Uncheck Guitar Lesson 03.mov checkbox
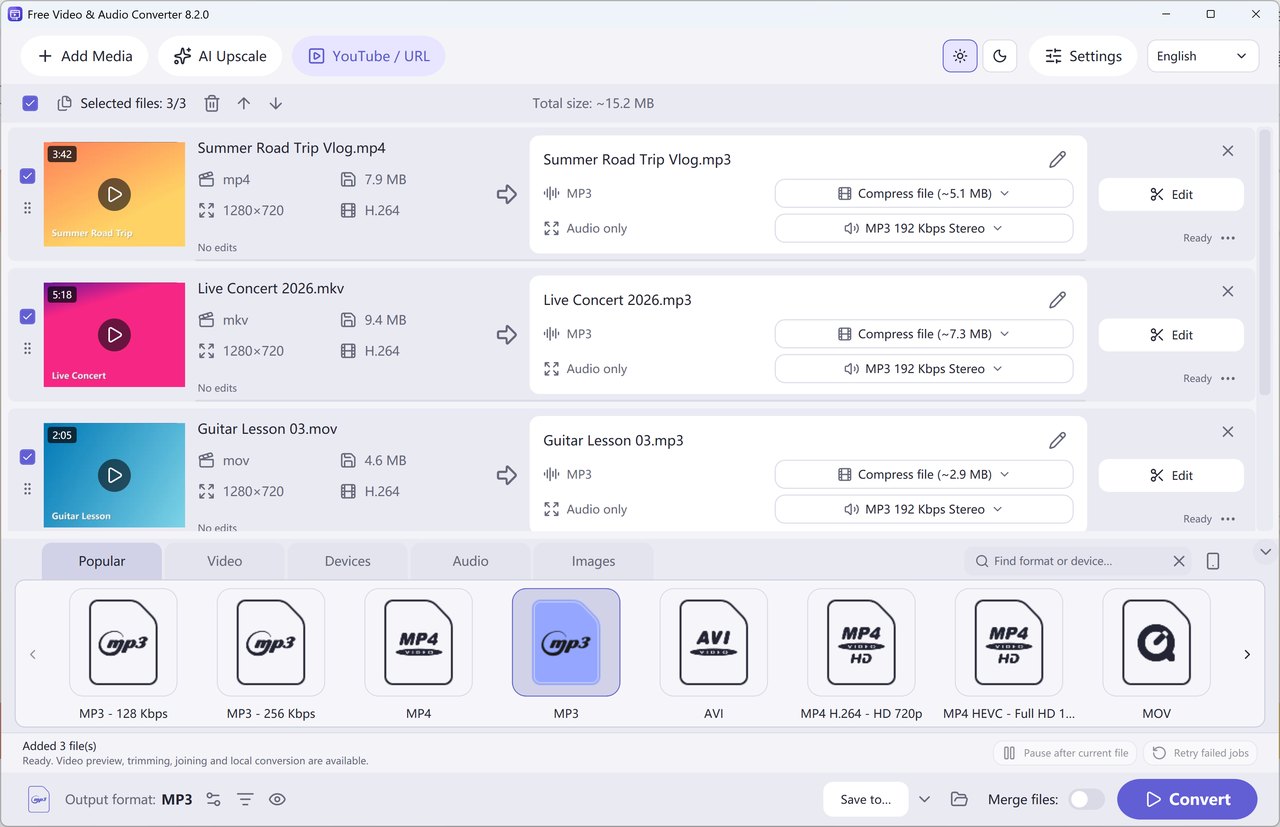The height and width of the screenshot is (827, 1280). coord(27,457)
